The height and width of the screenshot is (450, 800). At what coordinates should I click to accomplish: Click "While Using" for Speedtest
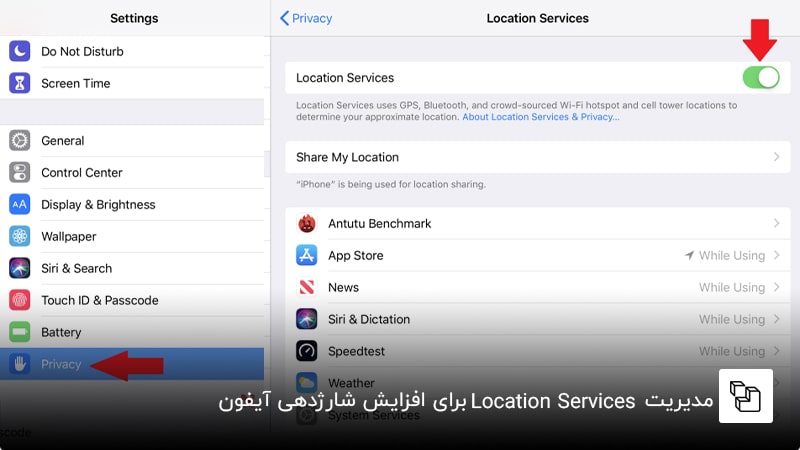pos(732,351)
